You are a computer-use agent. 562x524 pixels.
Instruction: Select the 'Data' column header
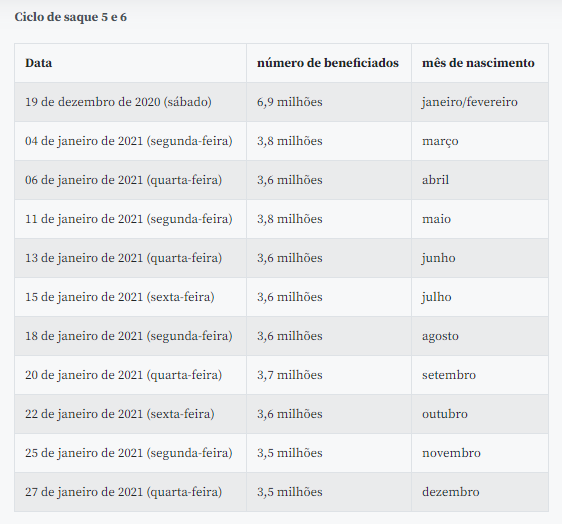click(x=130, y=63)
